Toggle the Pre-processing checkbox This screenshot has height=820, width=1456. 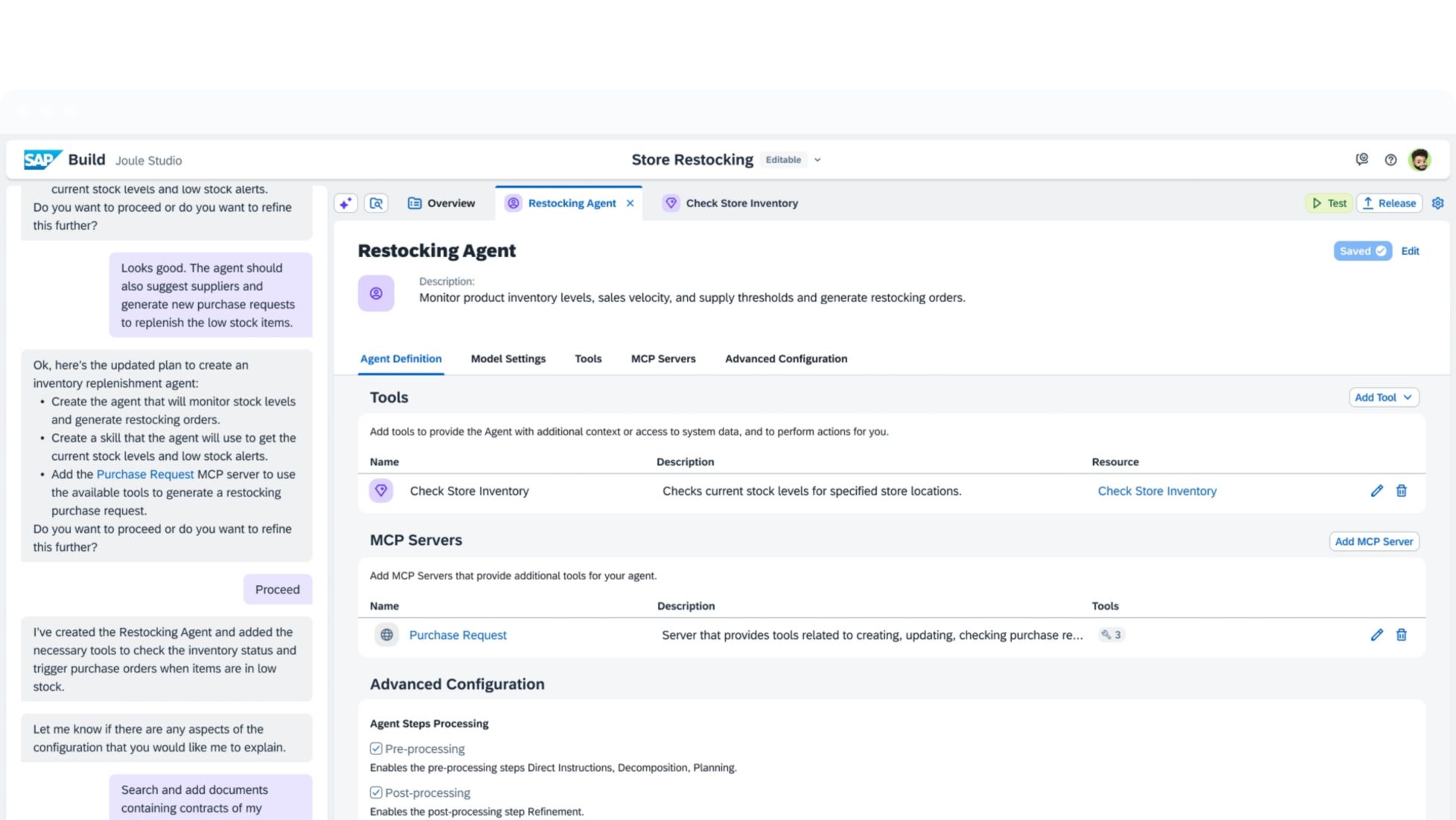[376, 748]
